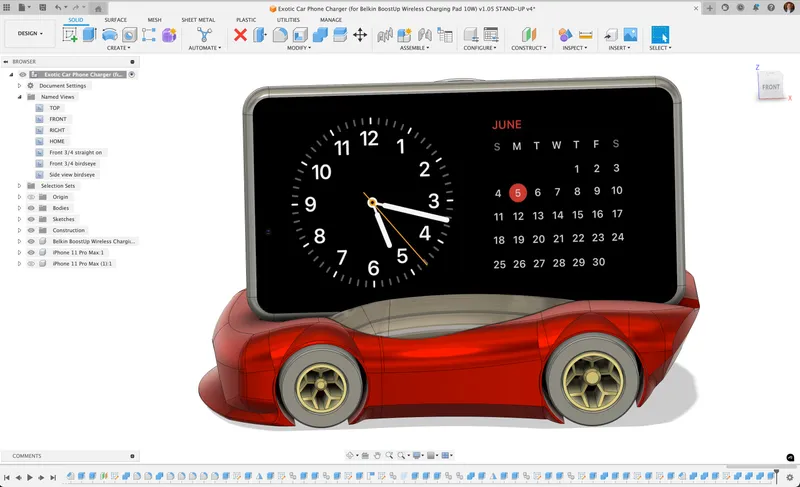
Task: Hide the Bodies folder with eye icon
Action: 31,208
